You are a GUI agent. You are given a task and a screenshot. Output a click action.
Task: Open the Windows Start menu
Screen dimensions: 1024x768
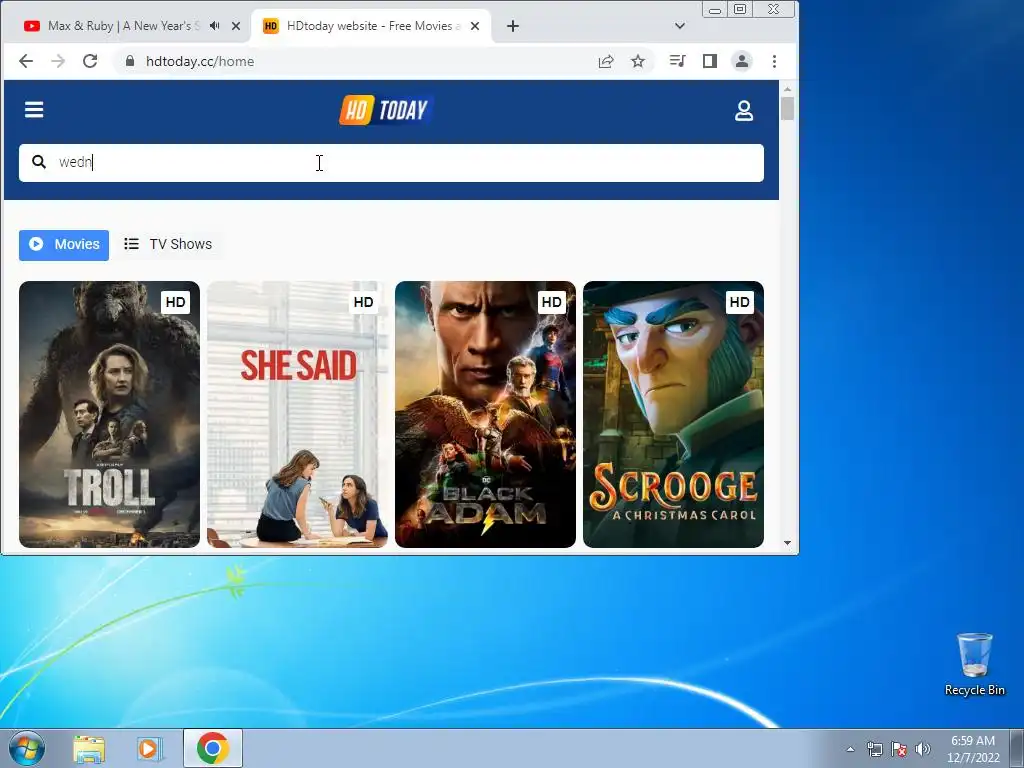pos(26,748)
